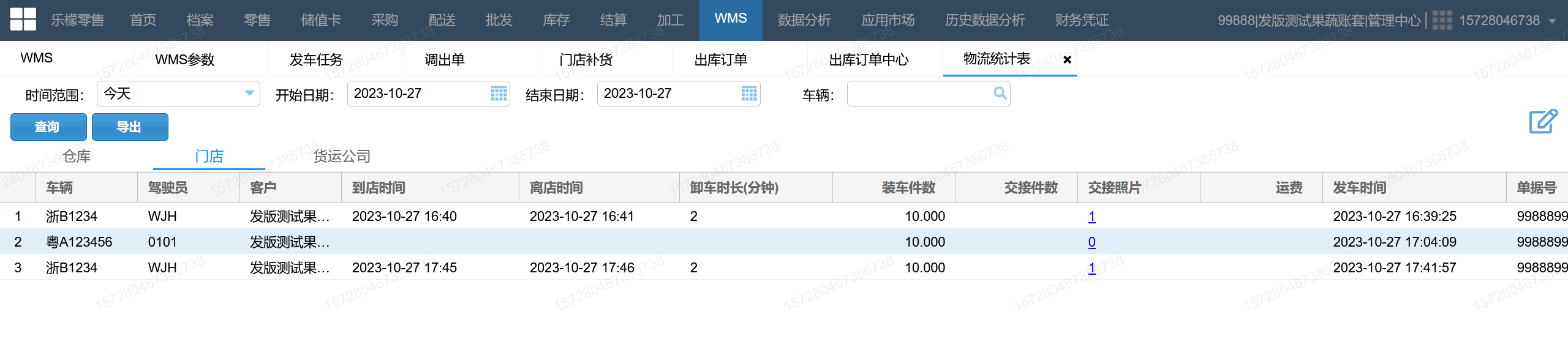Image resolution: width=1568 pixels, height=358 pixels.
Task: Open 交接照片 link 0 in row 2
Action: tap(1091, 242)
